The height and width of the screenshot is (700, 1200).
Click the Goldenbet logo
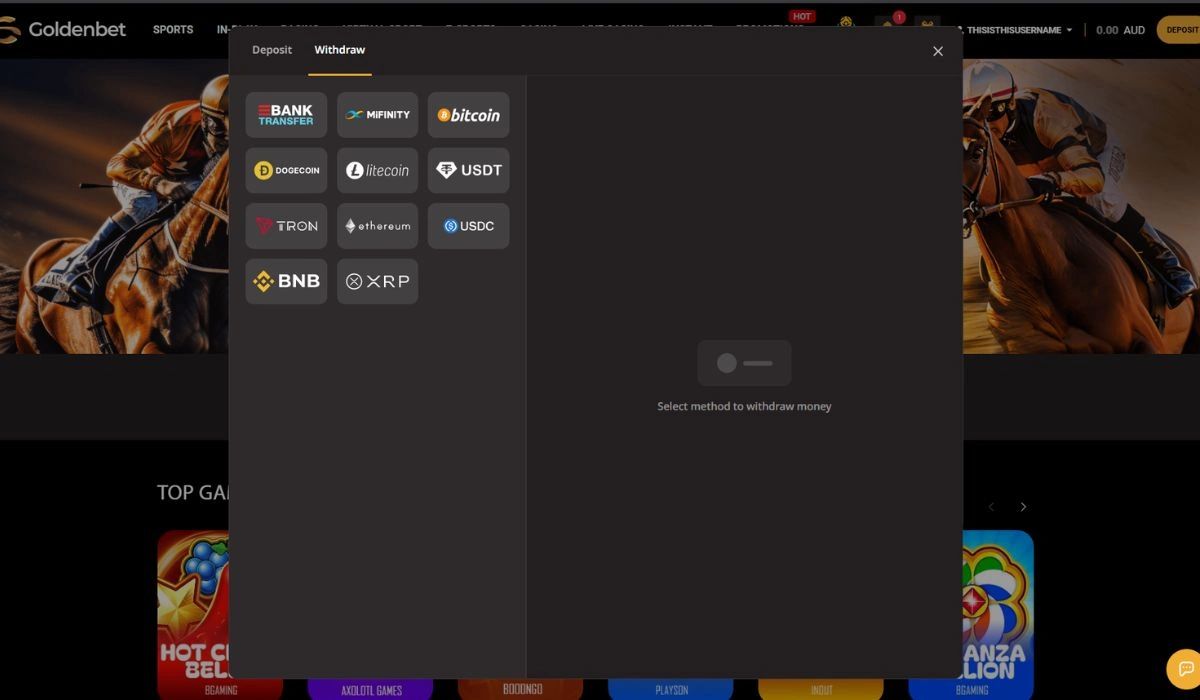63,30
